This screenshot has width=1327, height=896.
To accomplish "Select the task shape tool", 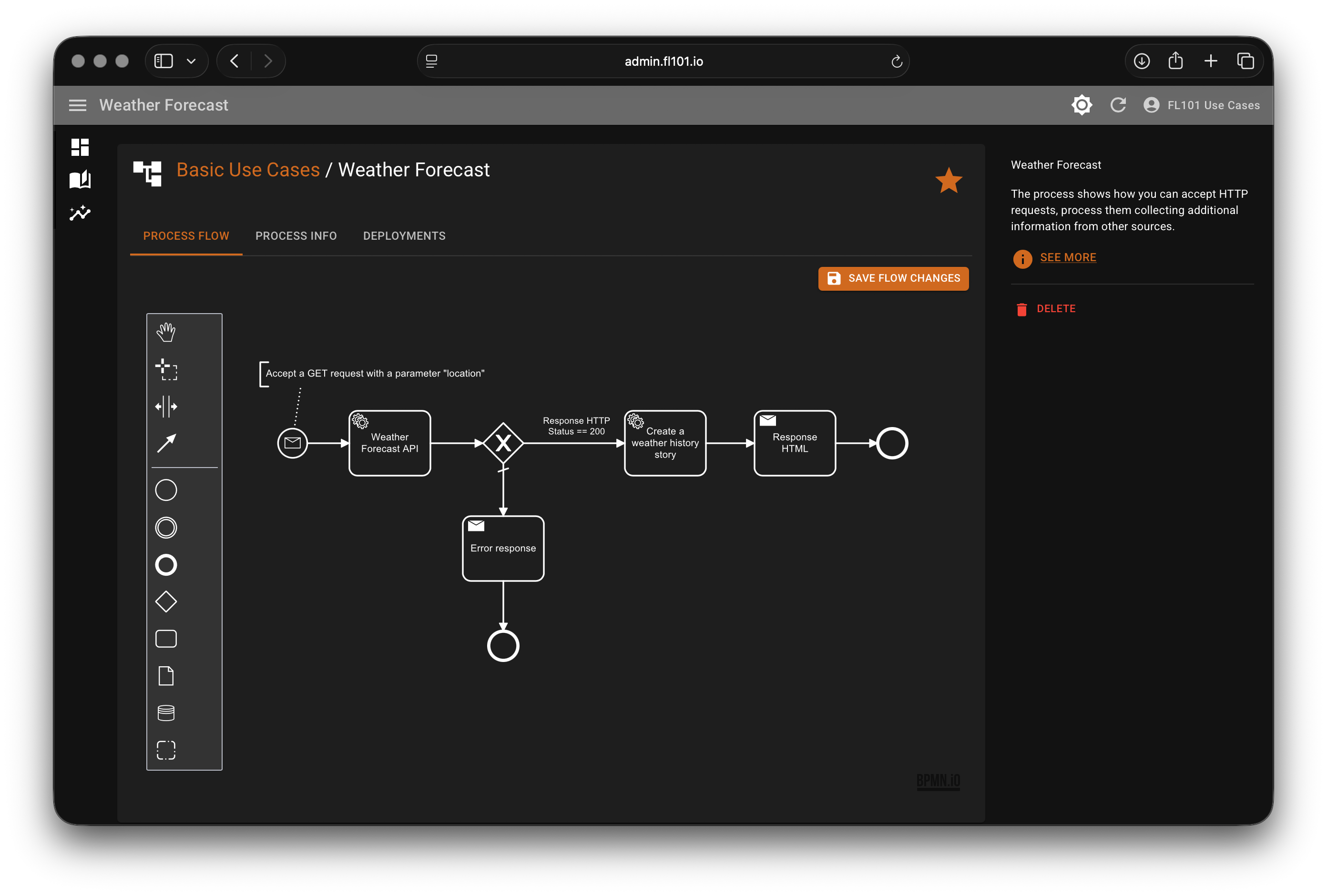I will (x=166, y=639).
